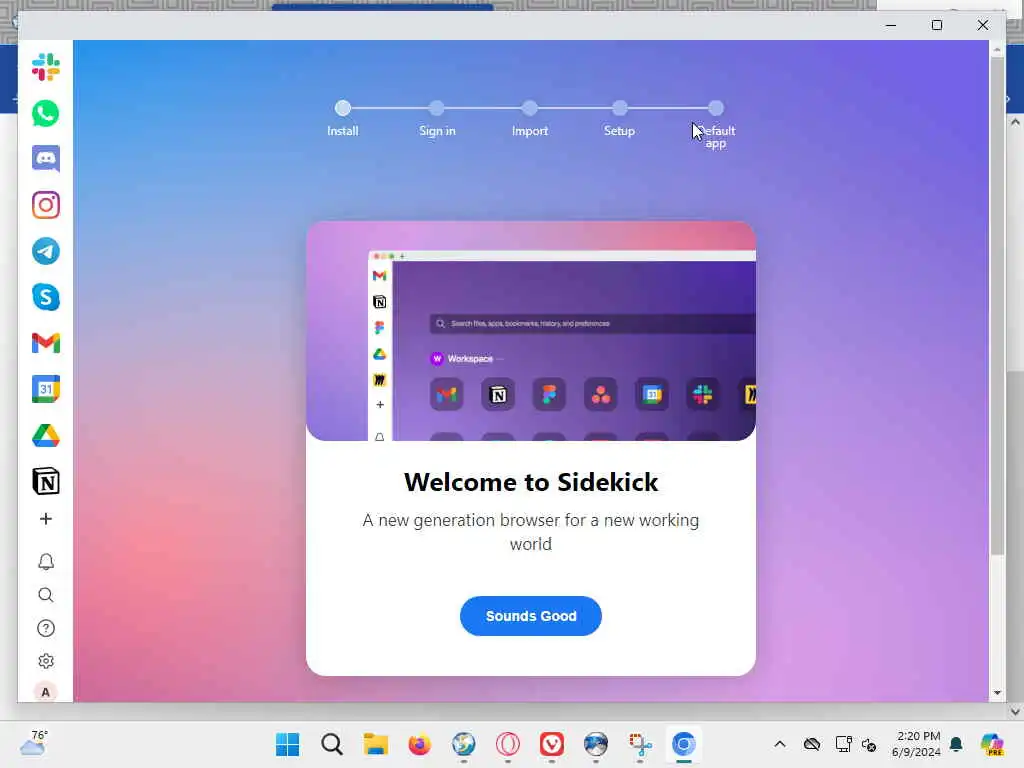Open Instagram sidebar app
The width and height of the screenshot is (1024, 768).
point(46,205)
